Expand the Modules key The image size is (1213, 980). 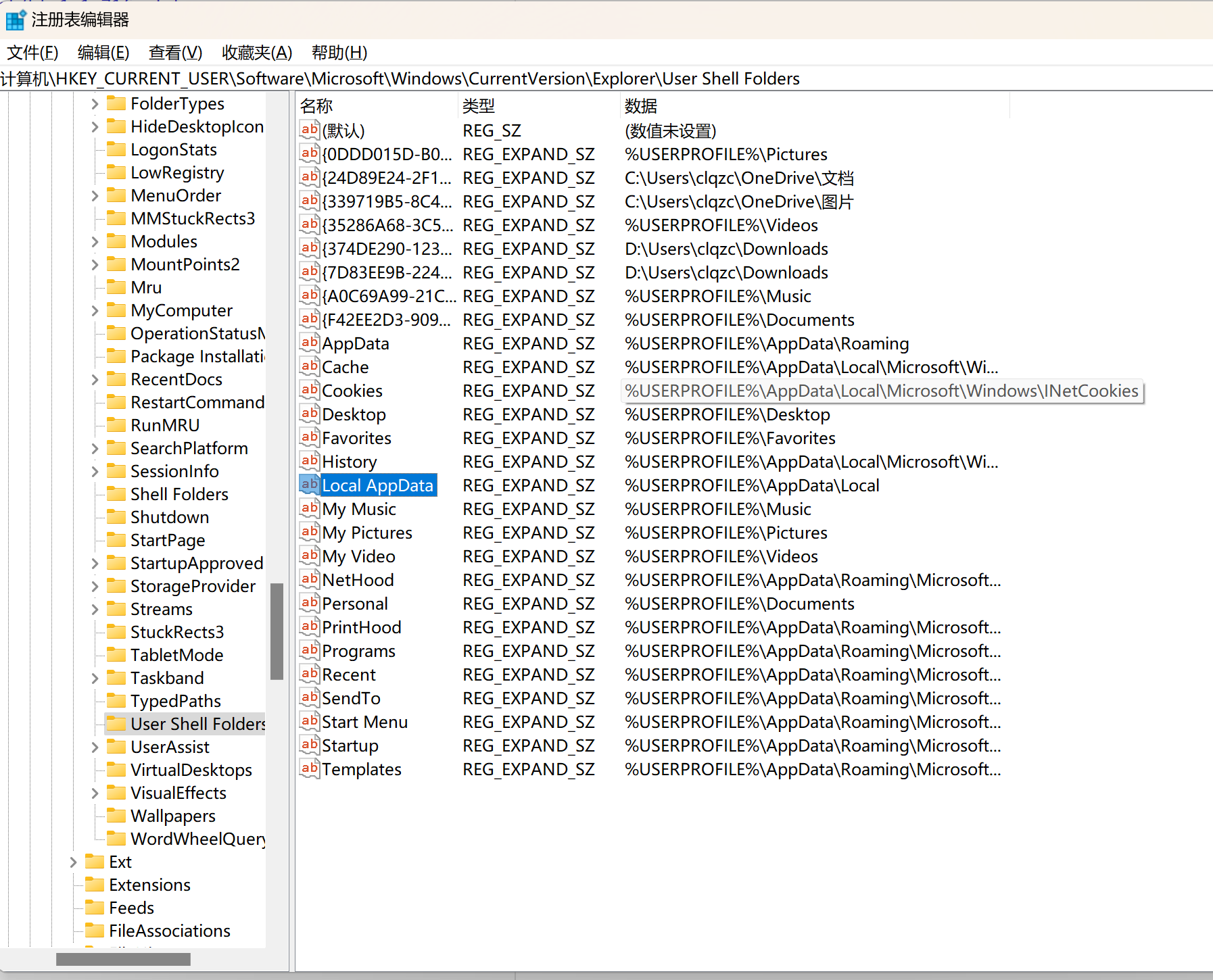tap(95, 241)
